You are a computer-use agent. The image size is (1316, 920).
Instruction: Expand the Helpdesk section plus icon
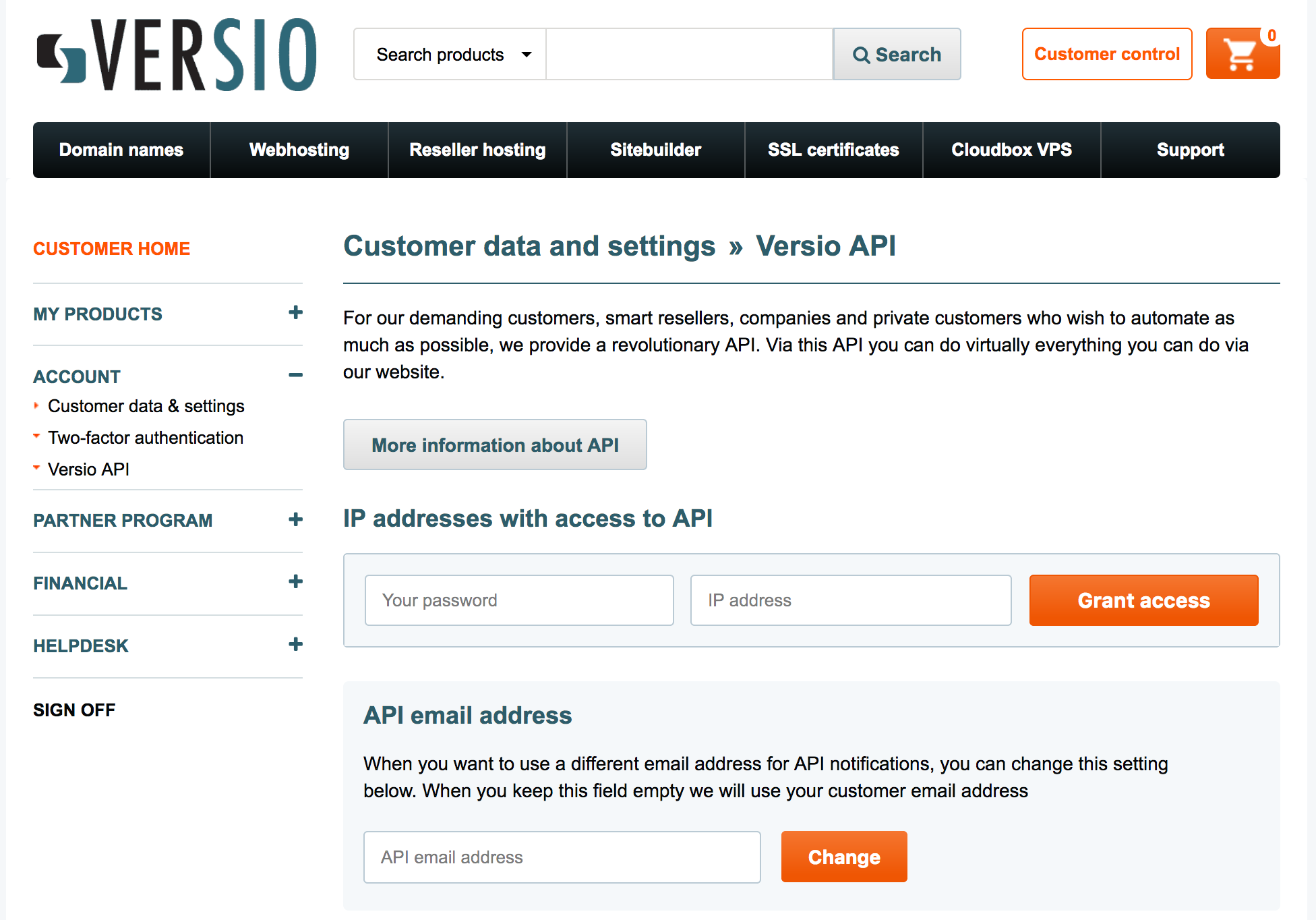[295, 644]
